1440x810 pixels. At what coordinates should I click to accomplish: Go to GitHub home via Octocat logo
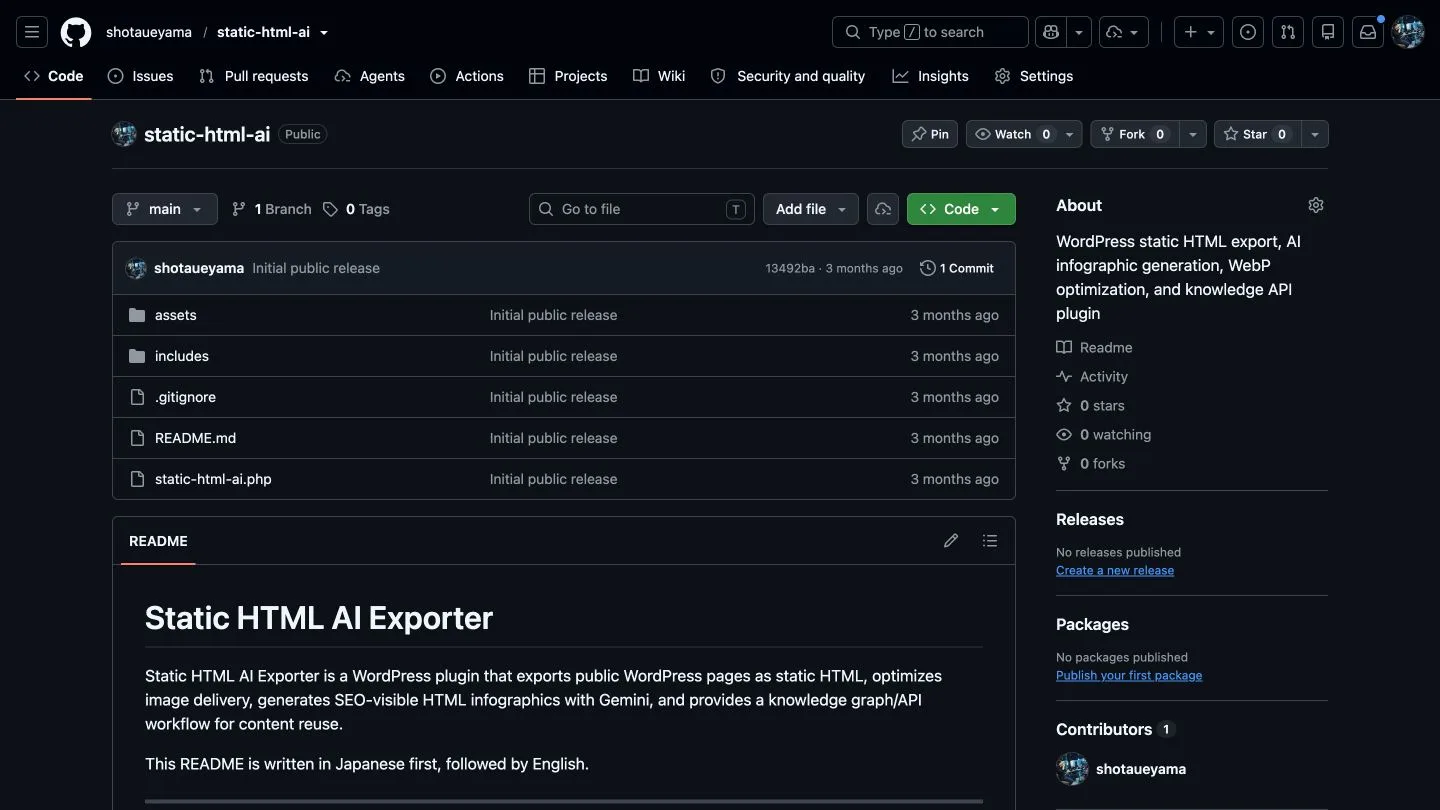[x=76, y=32]
